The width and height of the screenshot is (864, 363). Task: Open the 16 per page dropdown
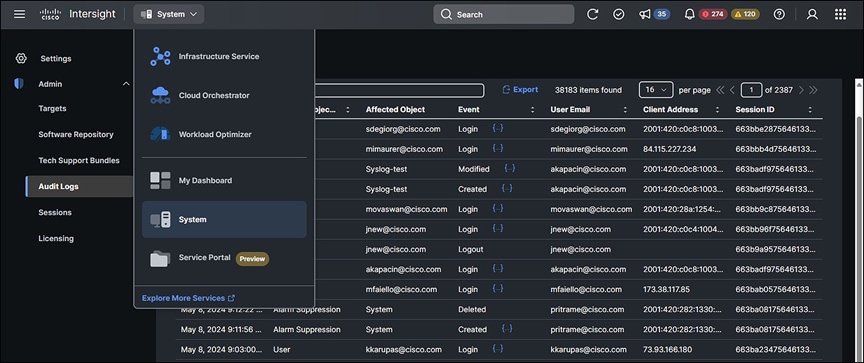coord(656,90)
